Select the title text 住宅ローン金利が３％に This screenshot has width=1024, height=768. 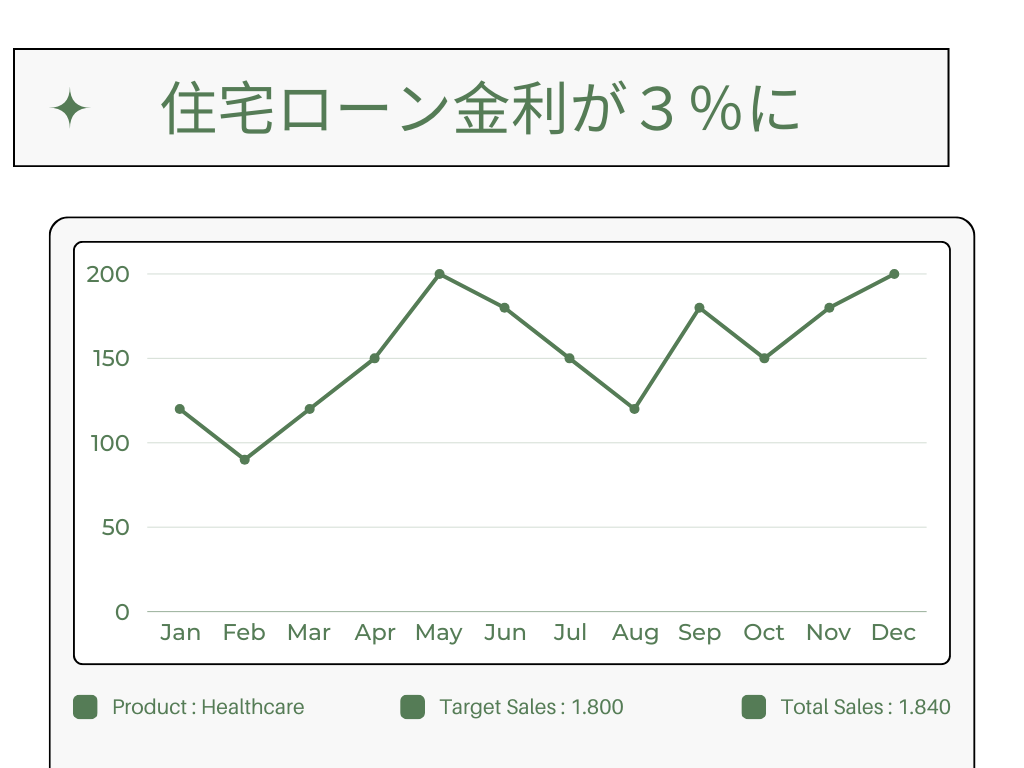point(481,108)
